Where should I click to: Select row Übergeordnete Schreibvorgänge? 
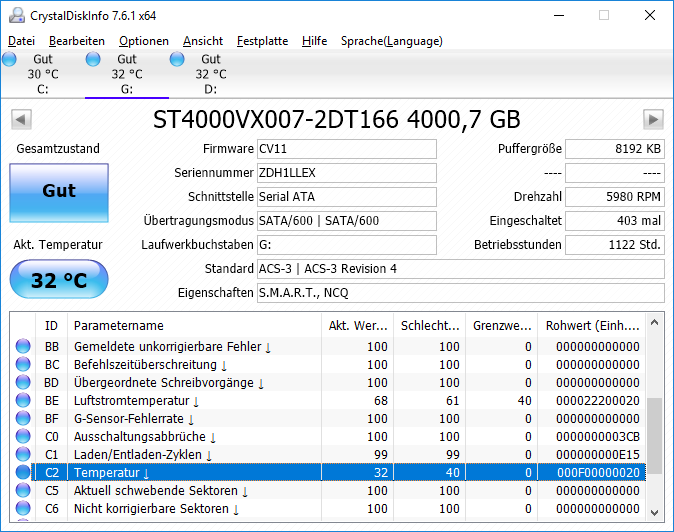[328, 382]
